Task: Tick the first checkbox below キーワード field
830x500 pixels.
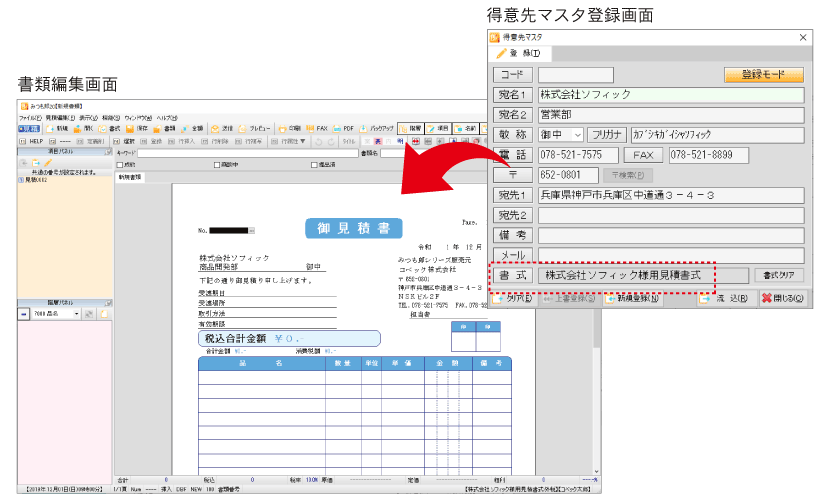Action: click(x=120, y=165)
